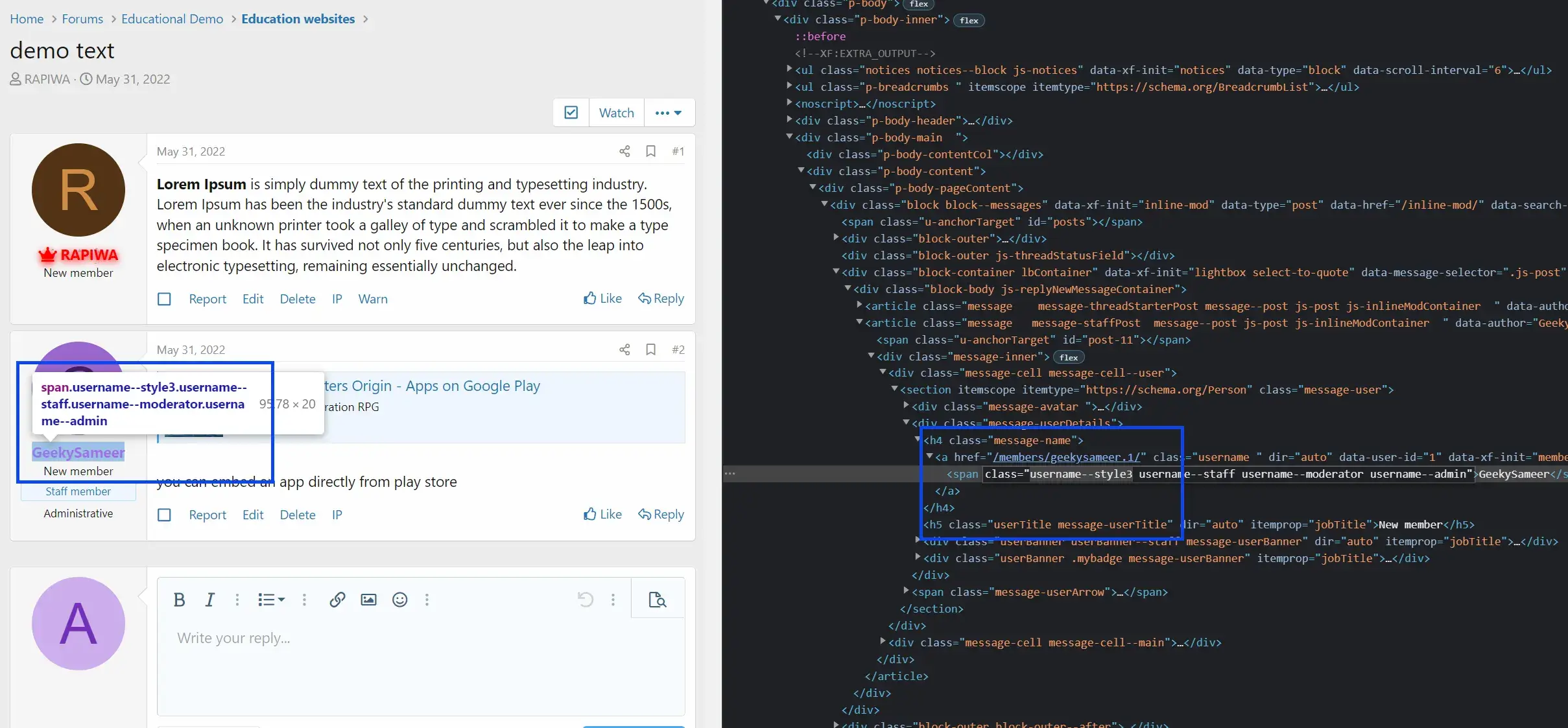Click the GeekySameer username link
1568x728 pixels.
point(78,452)
